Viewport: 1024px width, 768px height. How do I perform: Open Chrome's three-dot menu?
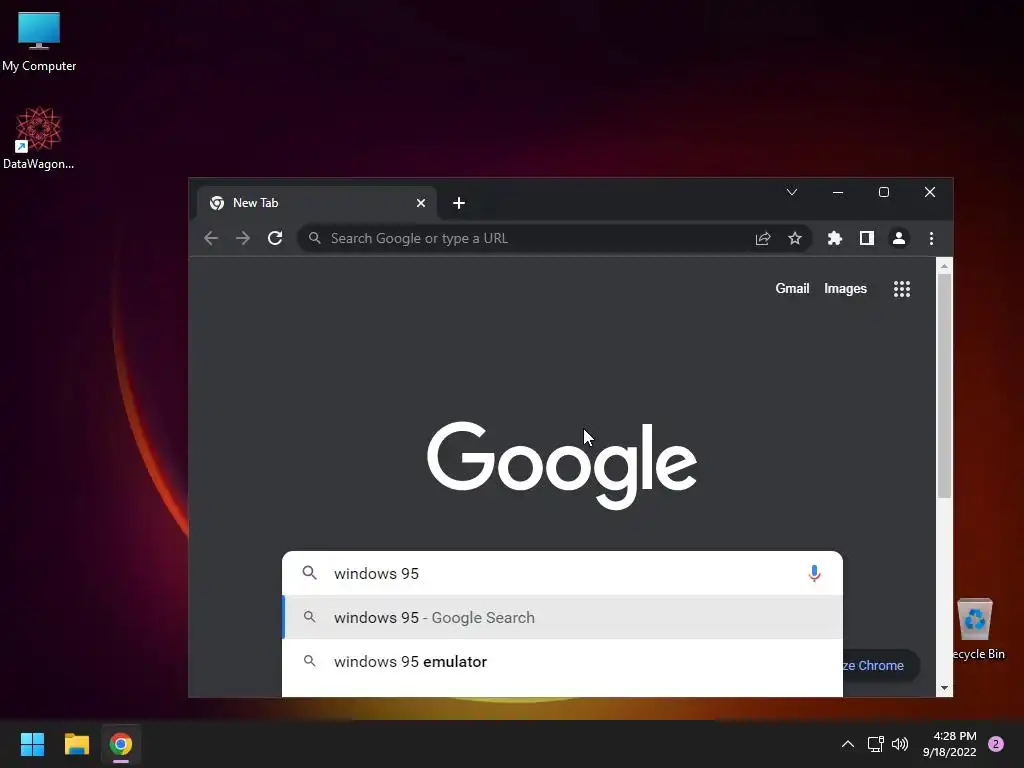(x=931, y=238)
